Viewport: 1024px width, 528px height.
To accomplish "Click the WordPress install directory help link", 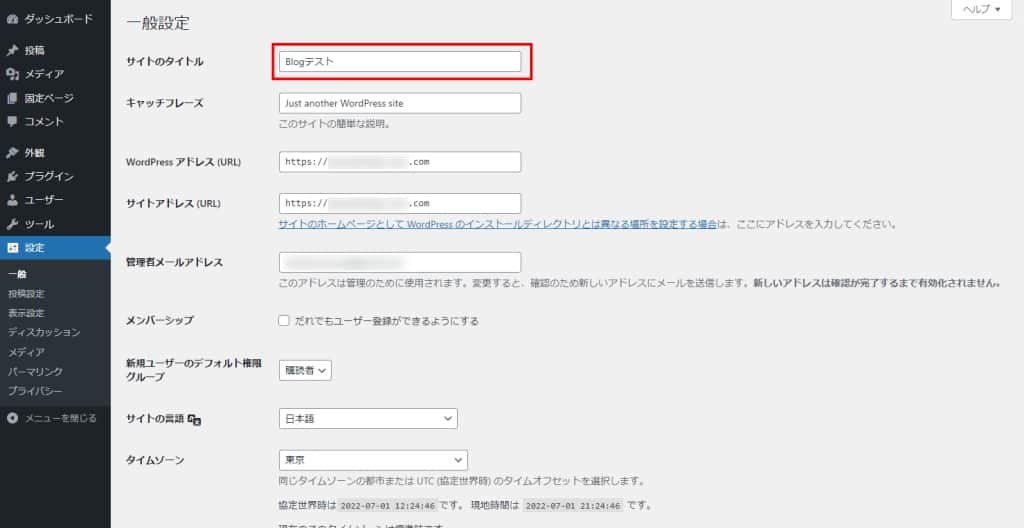I will click(x=497, y=225).
